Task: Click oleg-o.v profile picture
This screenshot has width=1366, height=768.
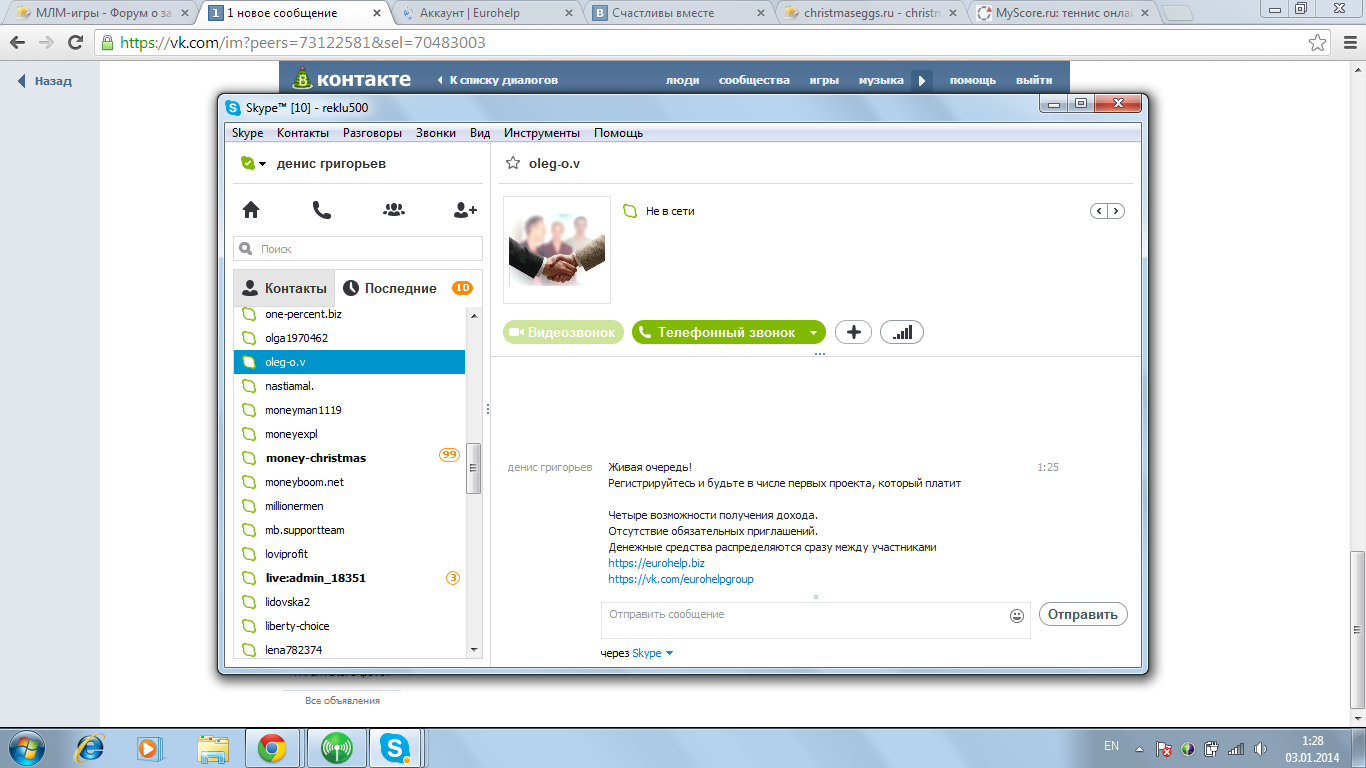Action: coord(557,250)
